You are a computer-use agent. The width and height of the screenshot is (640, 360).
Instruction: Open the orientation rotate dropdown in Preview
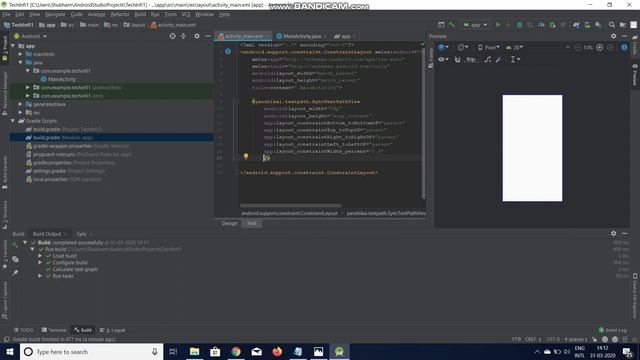(463, 47)
